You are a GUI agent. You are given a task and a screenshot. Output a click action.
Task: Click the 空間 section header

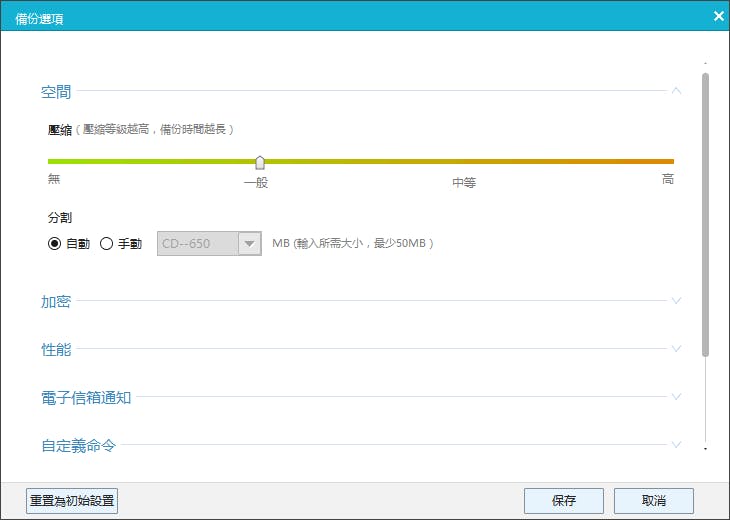pos(56,92)
